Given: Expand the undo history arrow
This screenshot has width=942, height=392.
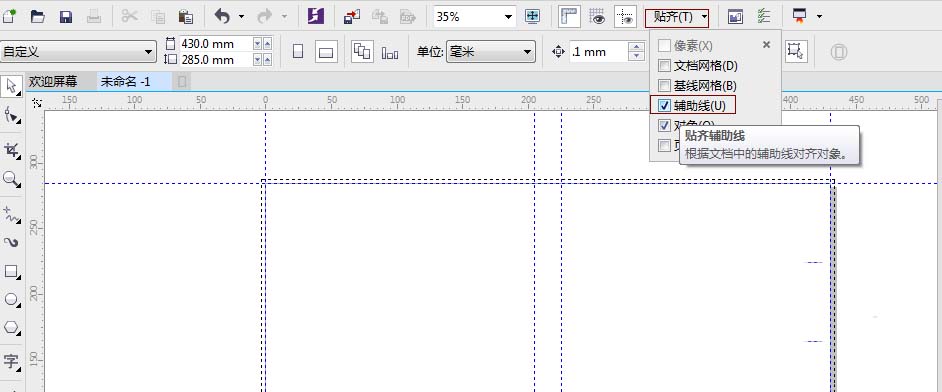Looking at the screenshot, I should coord(242,17).
